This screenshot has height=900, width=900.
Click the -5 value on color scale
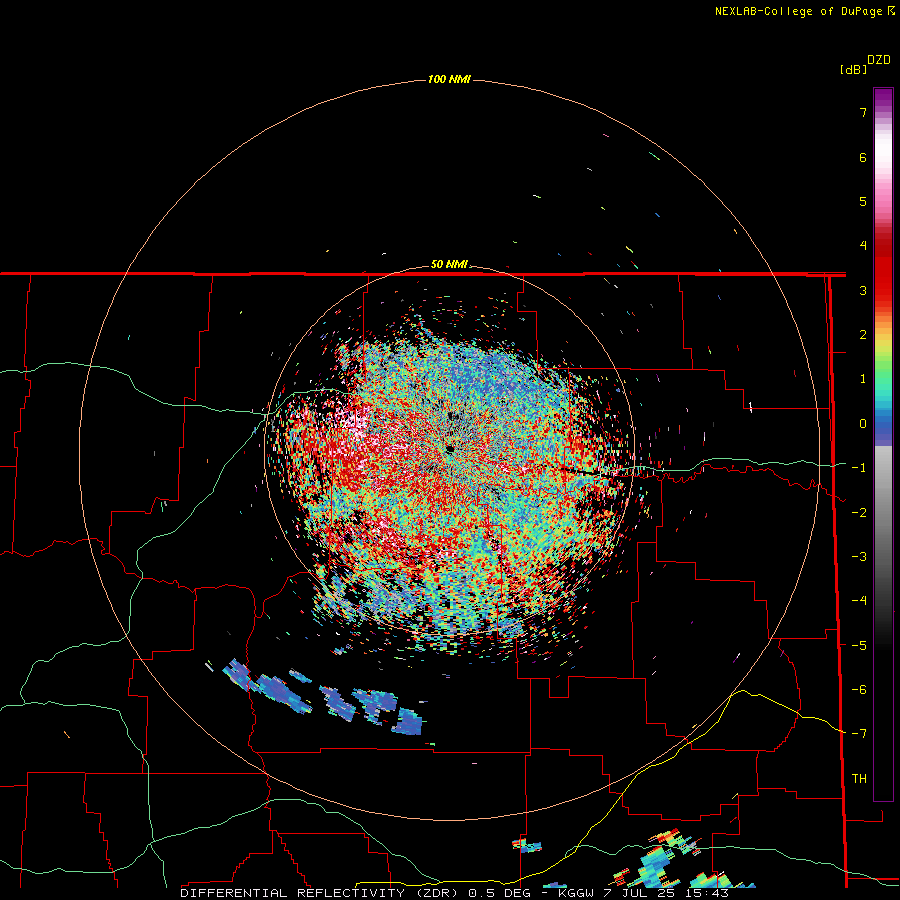859,646
